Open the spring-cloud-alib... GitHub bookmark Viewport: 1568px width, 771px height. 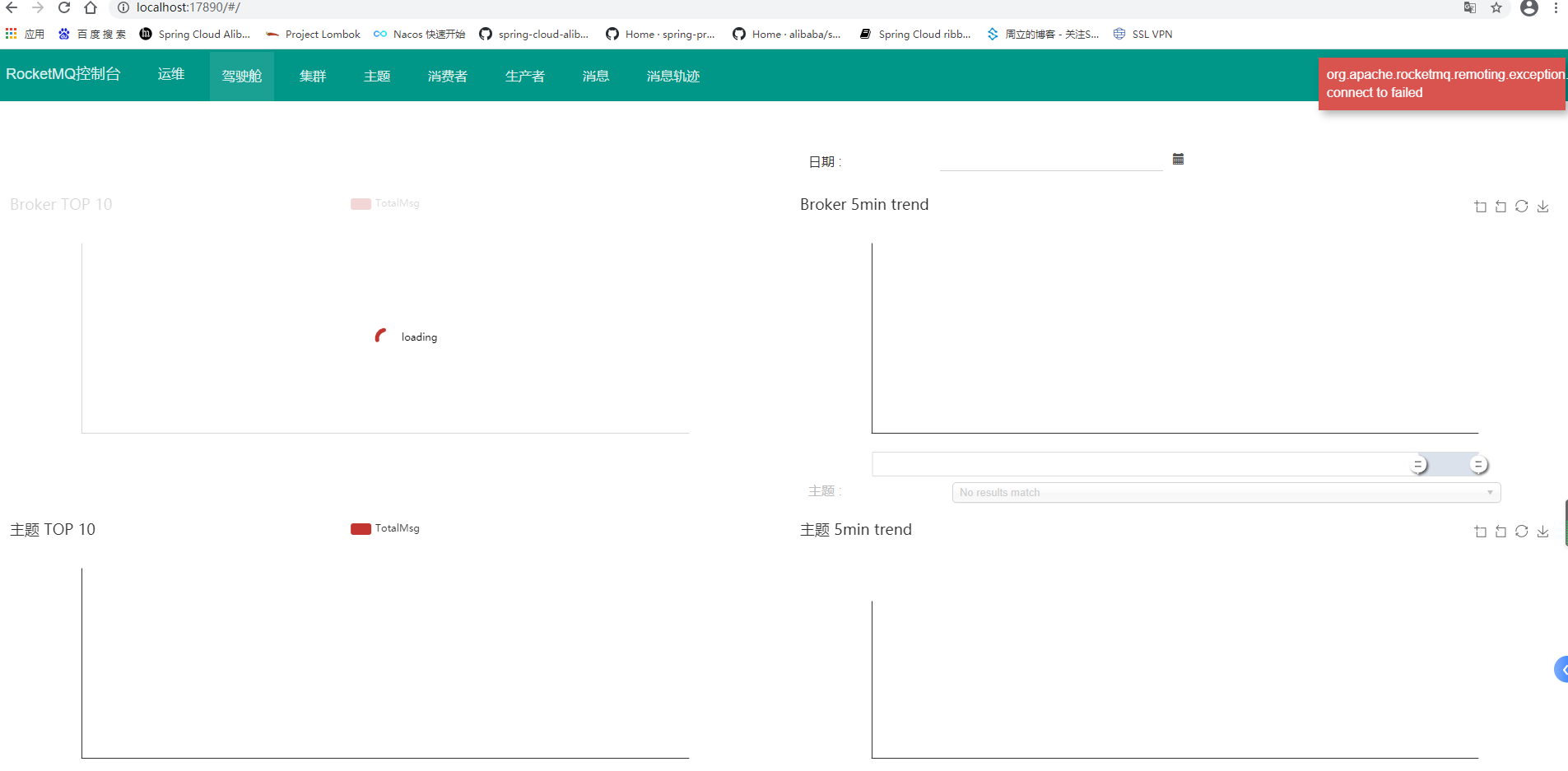coord(534,34)
